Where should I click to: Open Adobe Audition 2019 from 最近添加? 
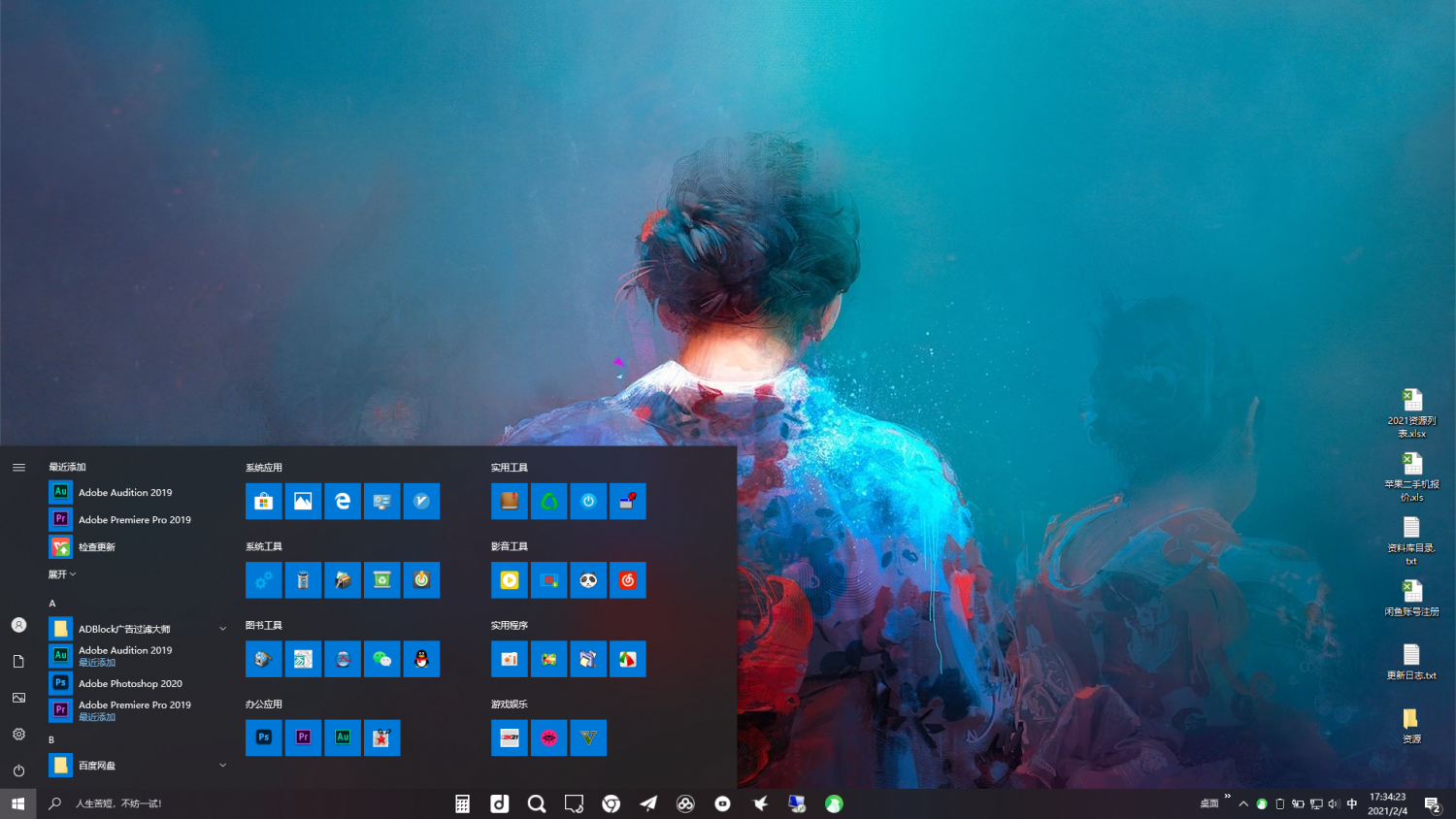[139, 492]
